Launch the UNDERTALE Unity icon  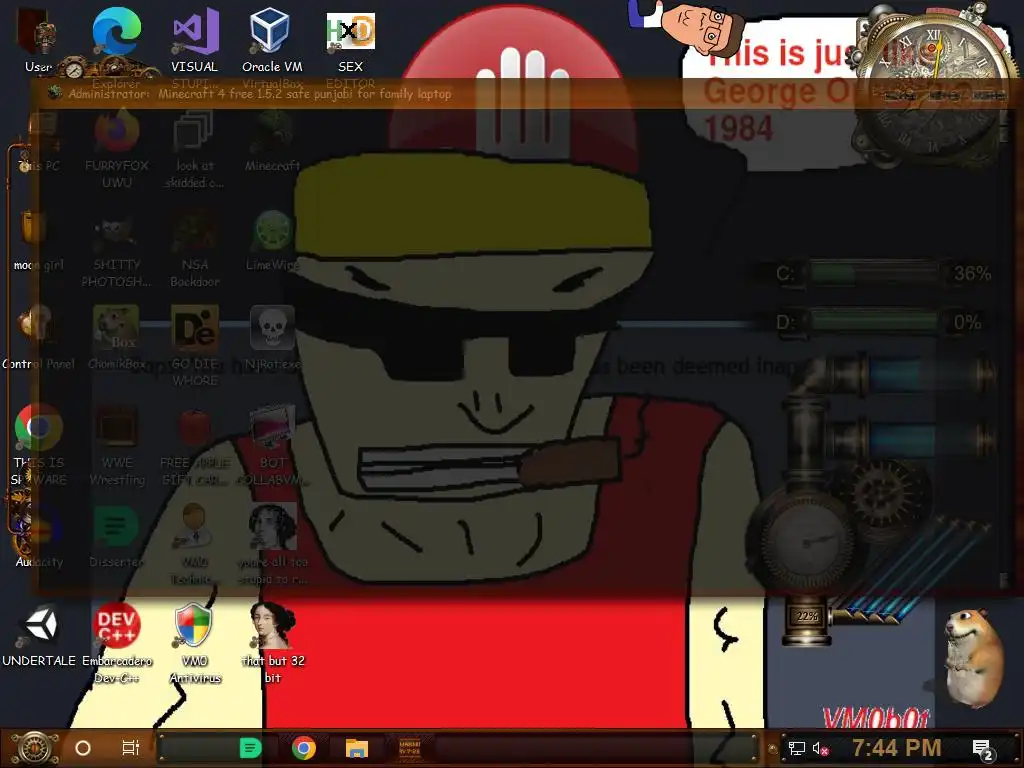[x=39, y=633]
